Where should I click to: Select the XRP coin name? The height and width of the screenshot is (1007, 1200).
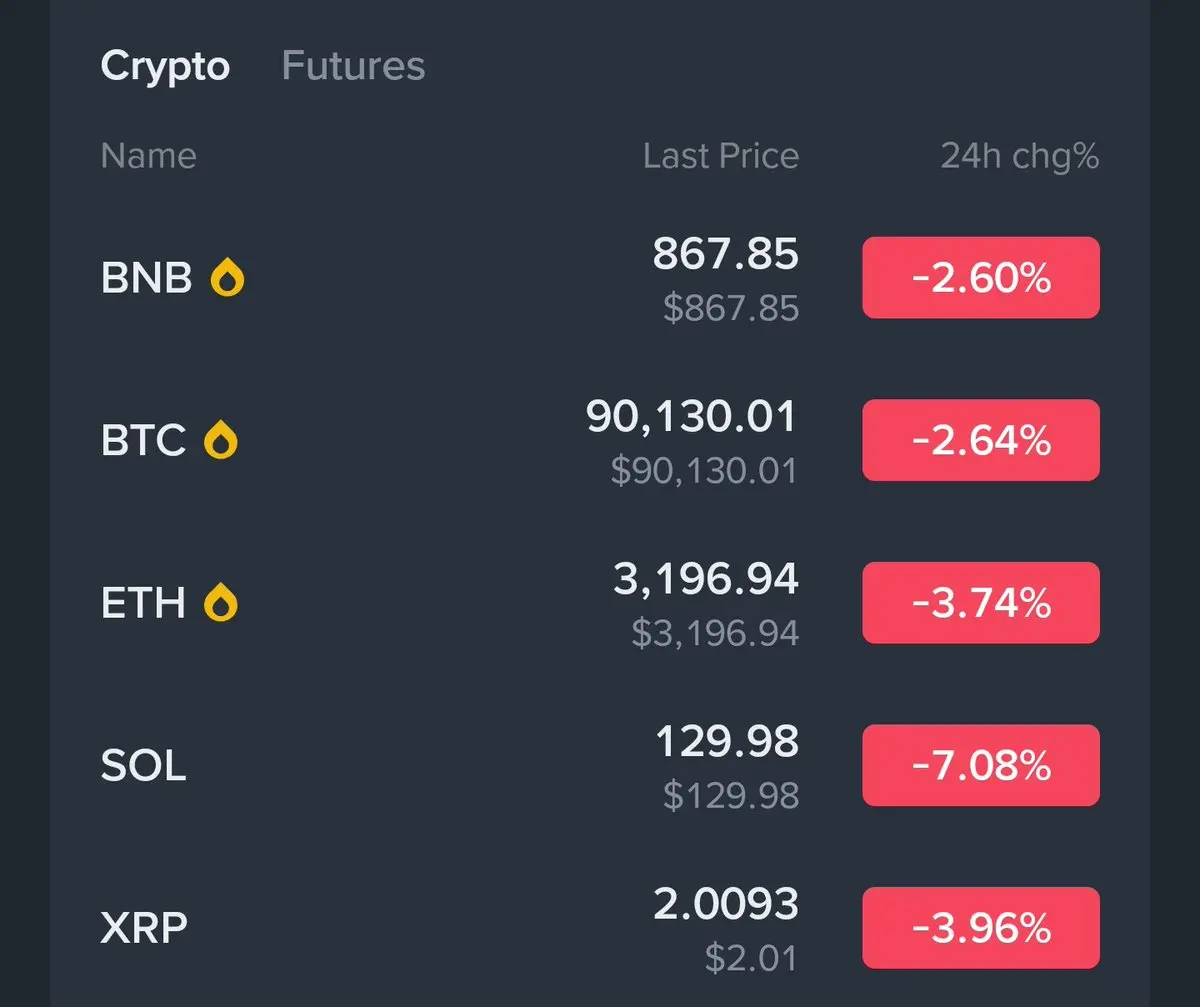(x=144, y=929)
